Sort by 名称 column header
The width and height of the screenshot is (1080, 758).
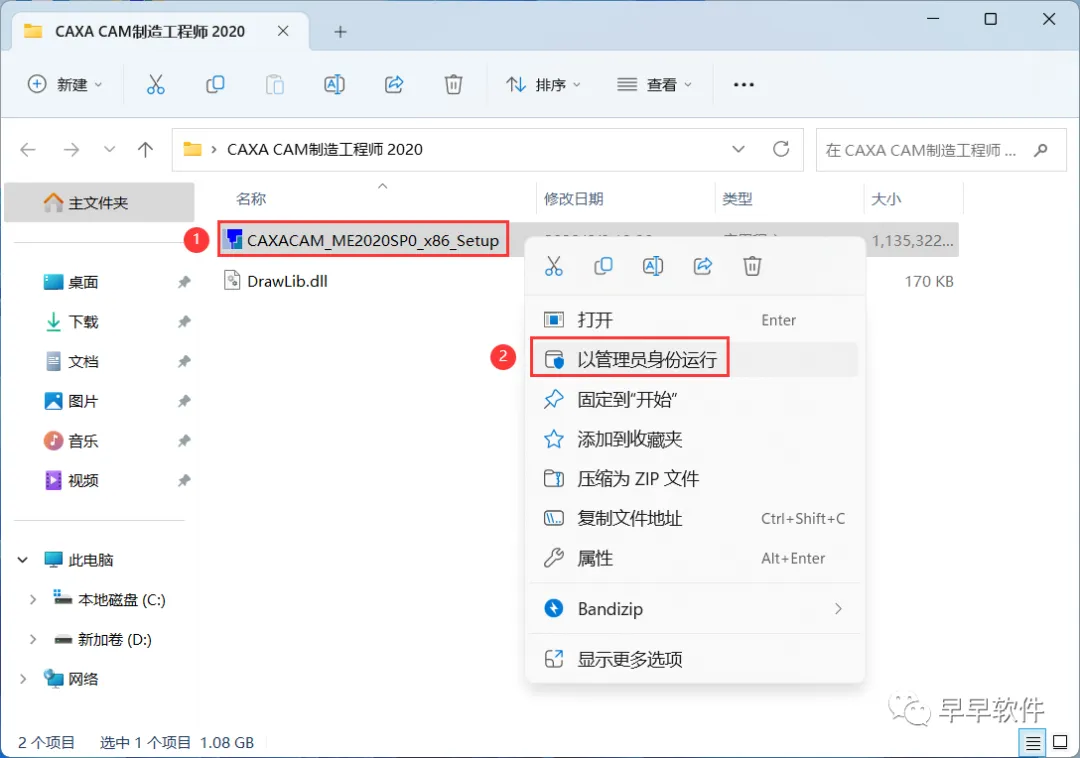[x=251, y=199]
